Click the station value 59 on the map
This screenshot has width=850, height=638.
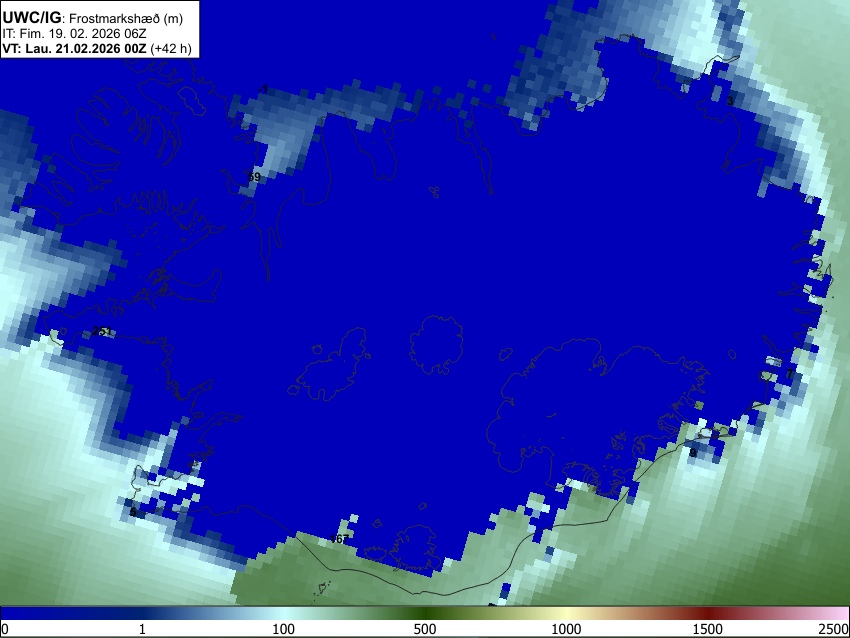click(x=254, y=177)
